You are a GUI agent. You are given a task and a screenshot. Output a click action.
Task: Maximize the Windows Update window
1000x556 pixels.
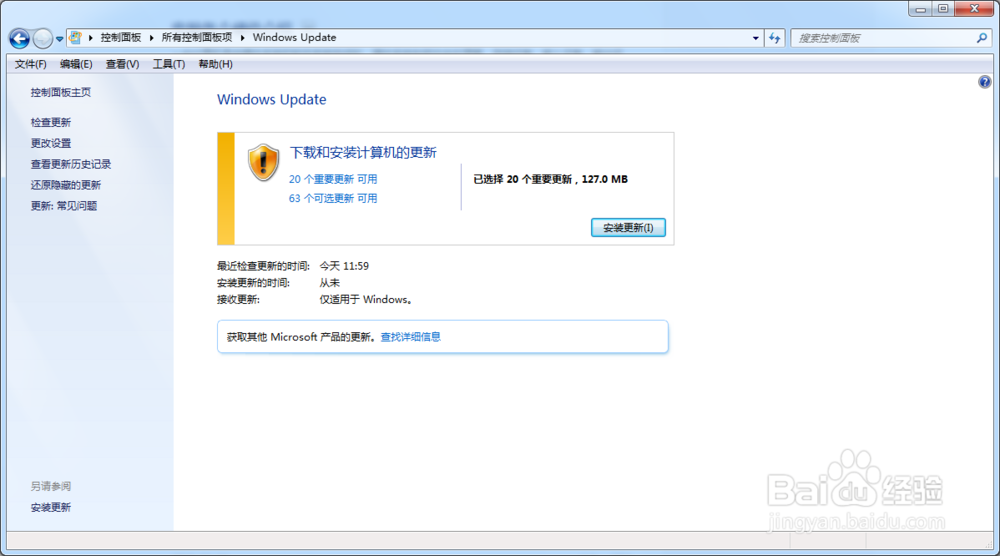(x=943, y=9)
